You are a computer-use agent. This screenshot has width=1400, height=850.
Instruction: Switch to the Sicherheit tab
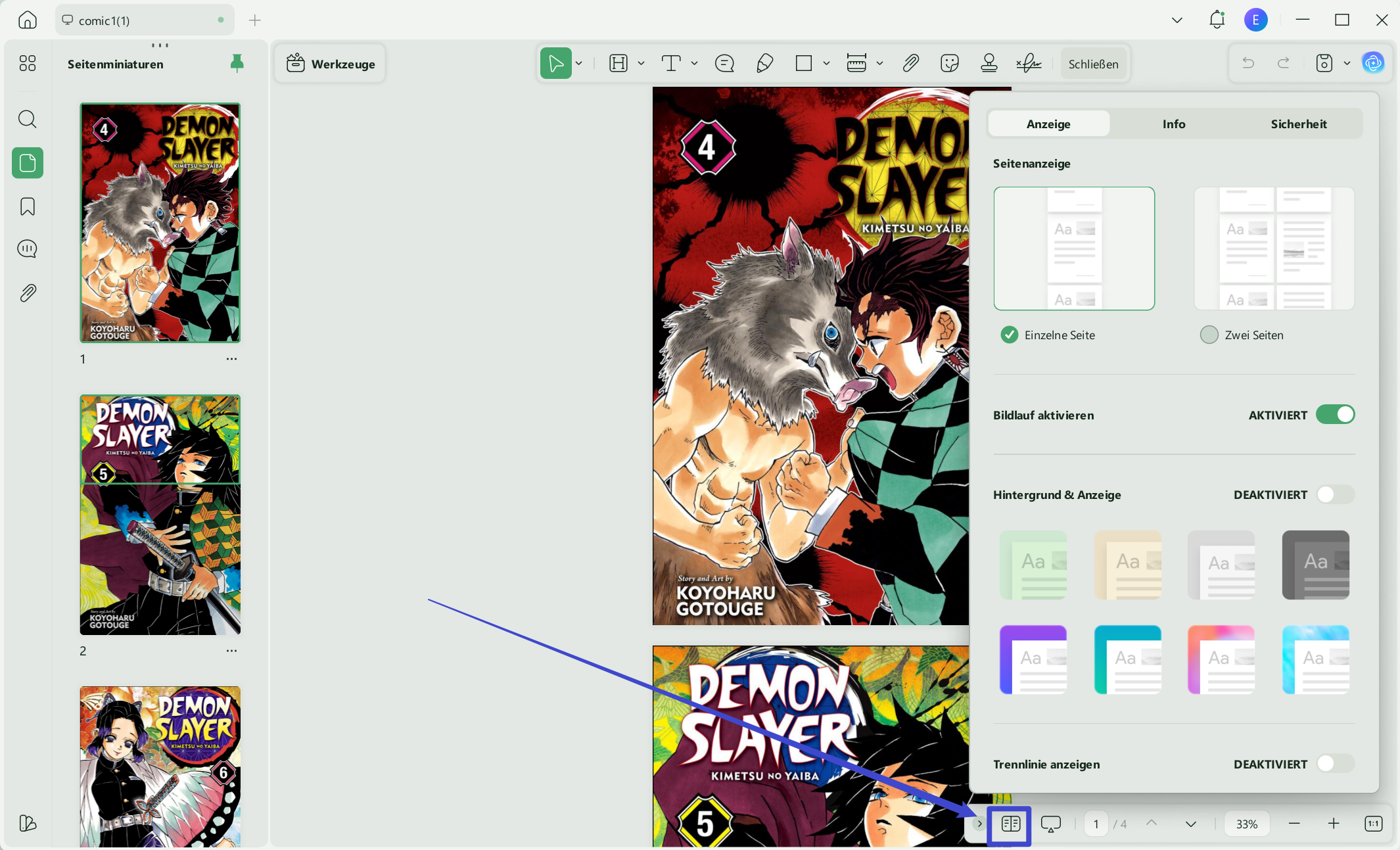click(1299, 124)
